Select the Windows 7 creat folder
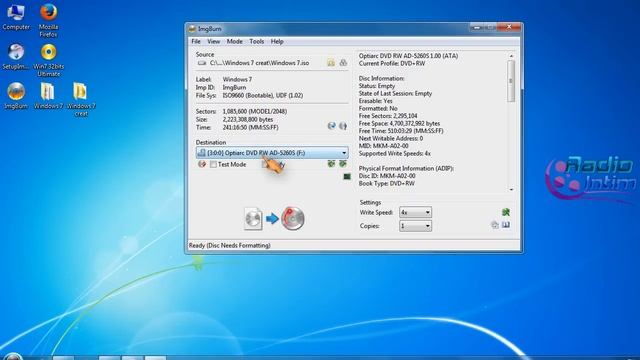 81,99
